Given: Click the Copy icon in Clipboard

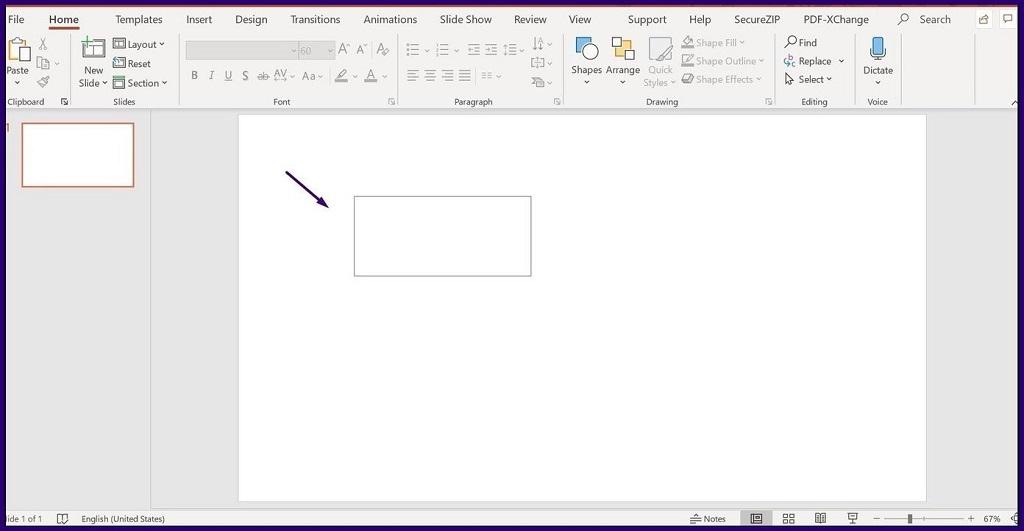Looking at the screenshot, I should (x=43, y=63).
